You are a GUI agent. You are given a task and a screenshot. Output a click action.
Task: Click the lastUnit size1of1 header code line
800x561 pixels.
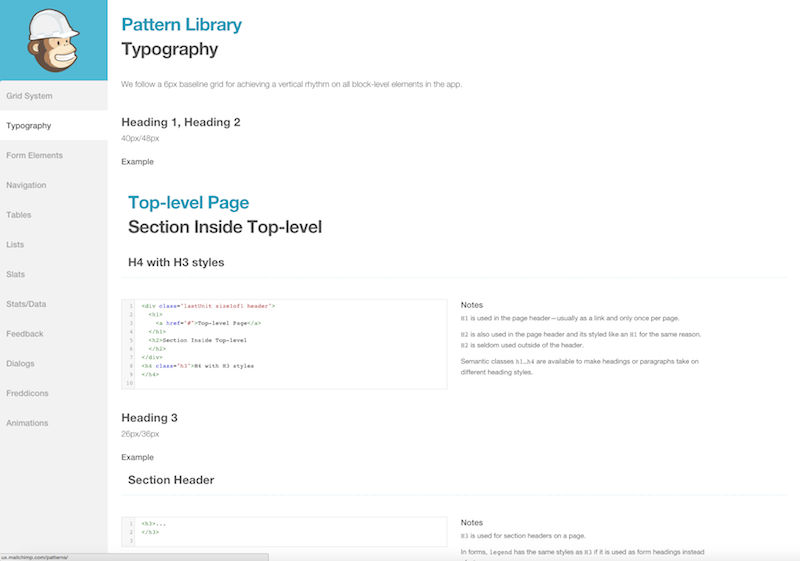(208, 306)
